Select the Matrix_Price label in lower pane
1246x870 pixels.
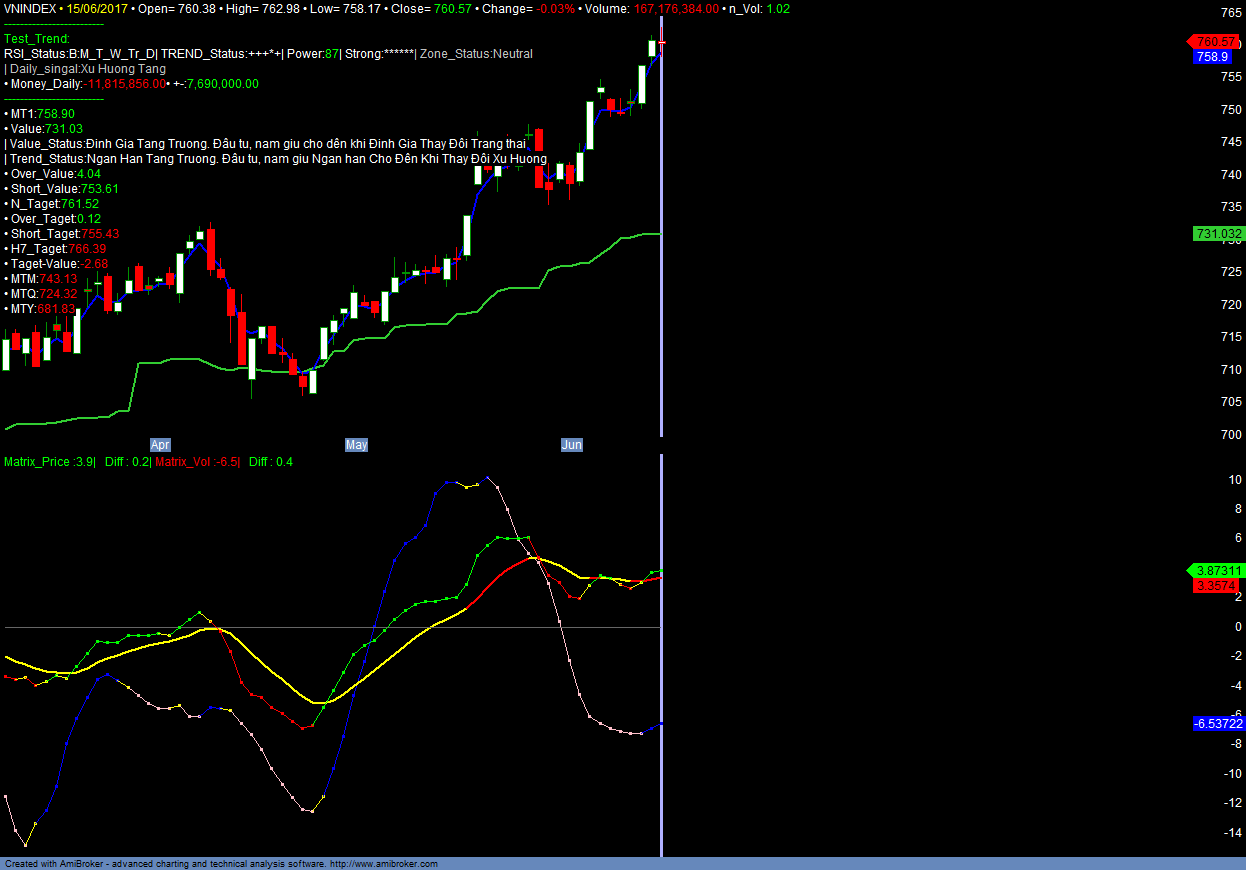click(x=48, y=462)
